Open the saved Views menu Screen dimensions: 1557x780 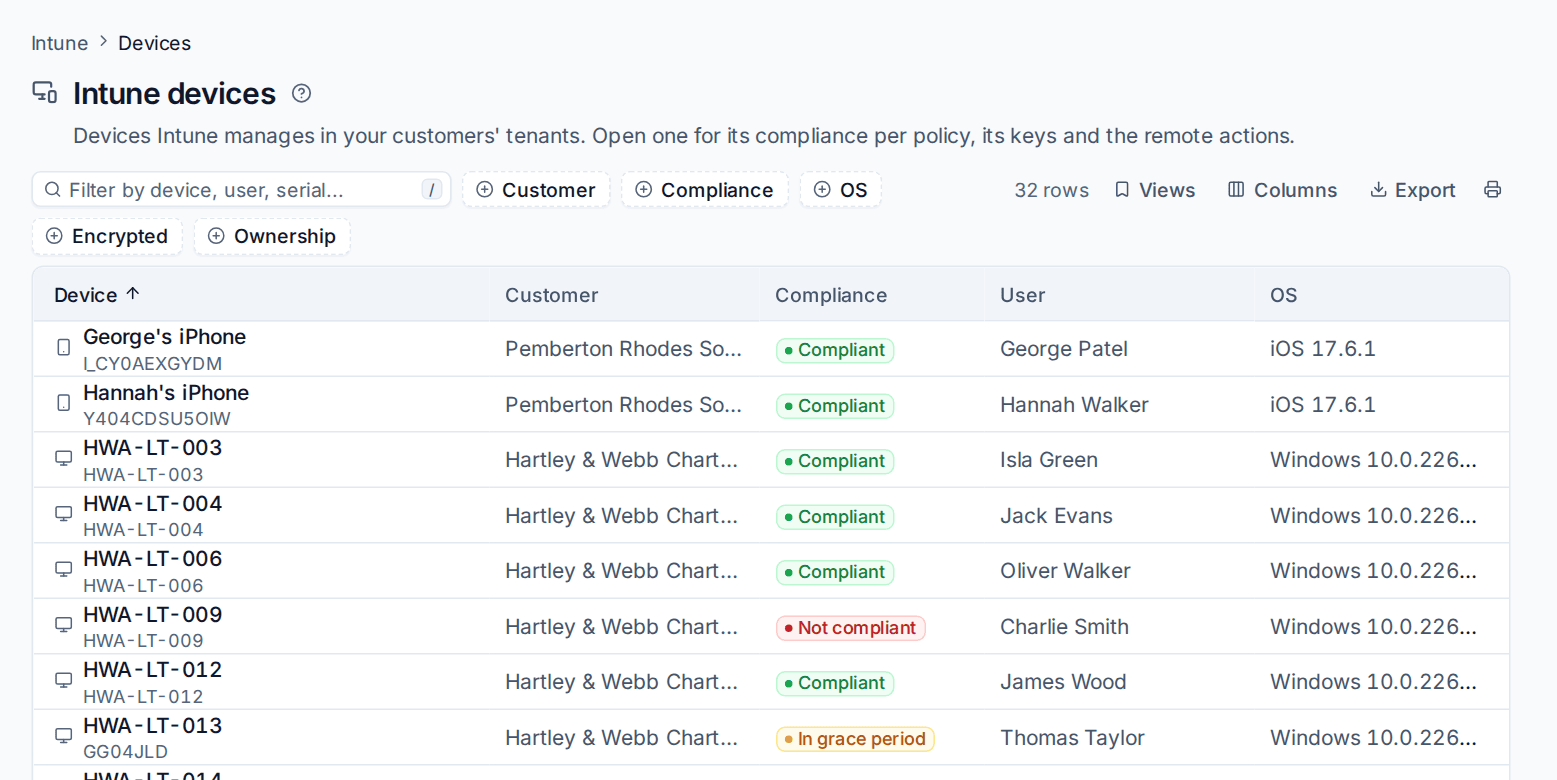1155,190
